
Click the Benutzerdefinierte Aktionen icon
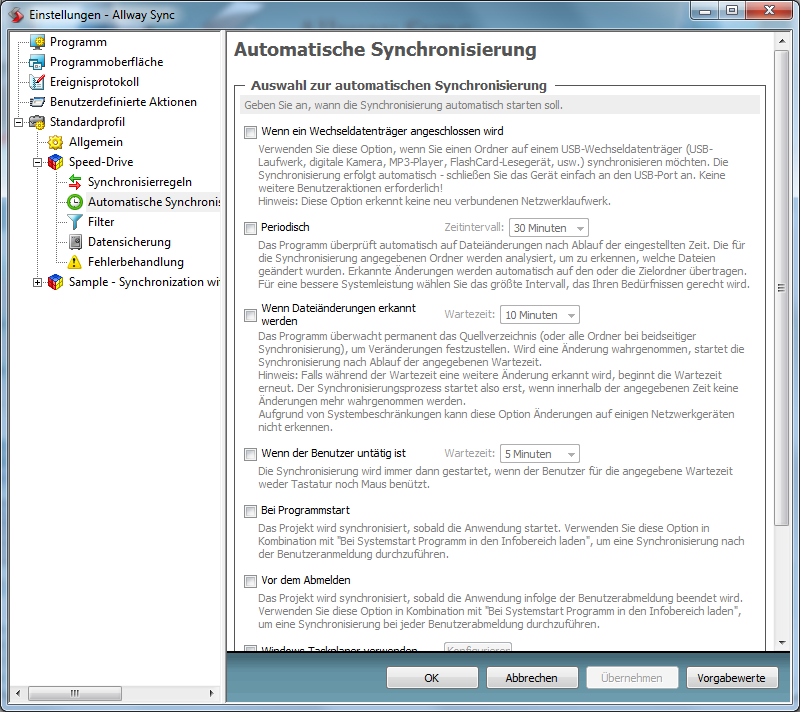click(x=37, y=102)
